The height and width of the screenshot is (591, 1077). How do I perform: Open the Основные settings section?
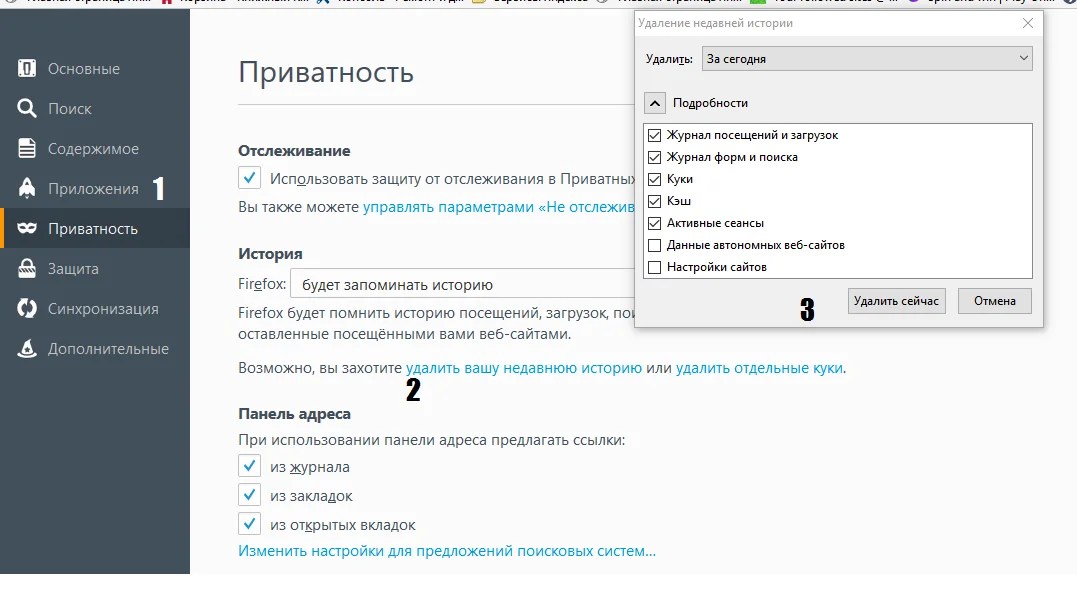tap(95, 68)
